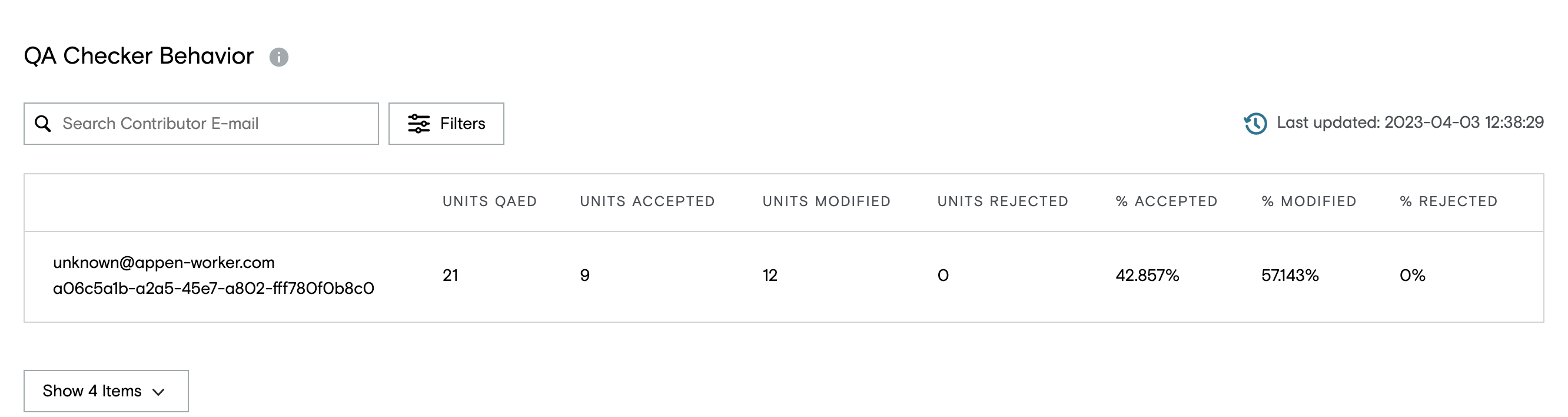Sort by Units Rejected column header

point(1003,201)
